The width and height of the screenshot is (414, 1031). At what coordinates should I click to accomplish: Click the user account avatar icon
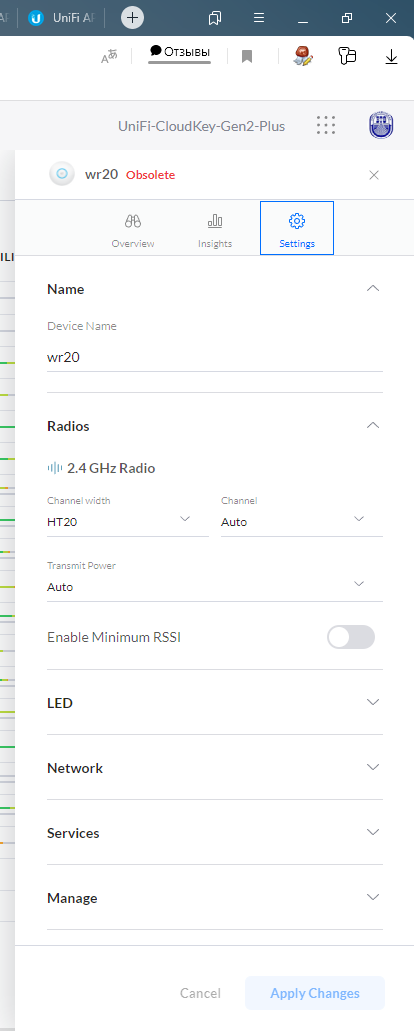point(382,126)
